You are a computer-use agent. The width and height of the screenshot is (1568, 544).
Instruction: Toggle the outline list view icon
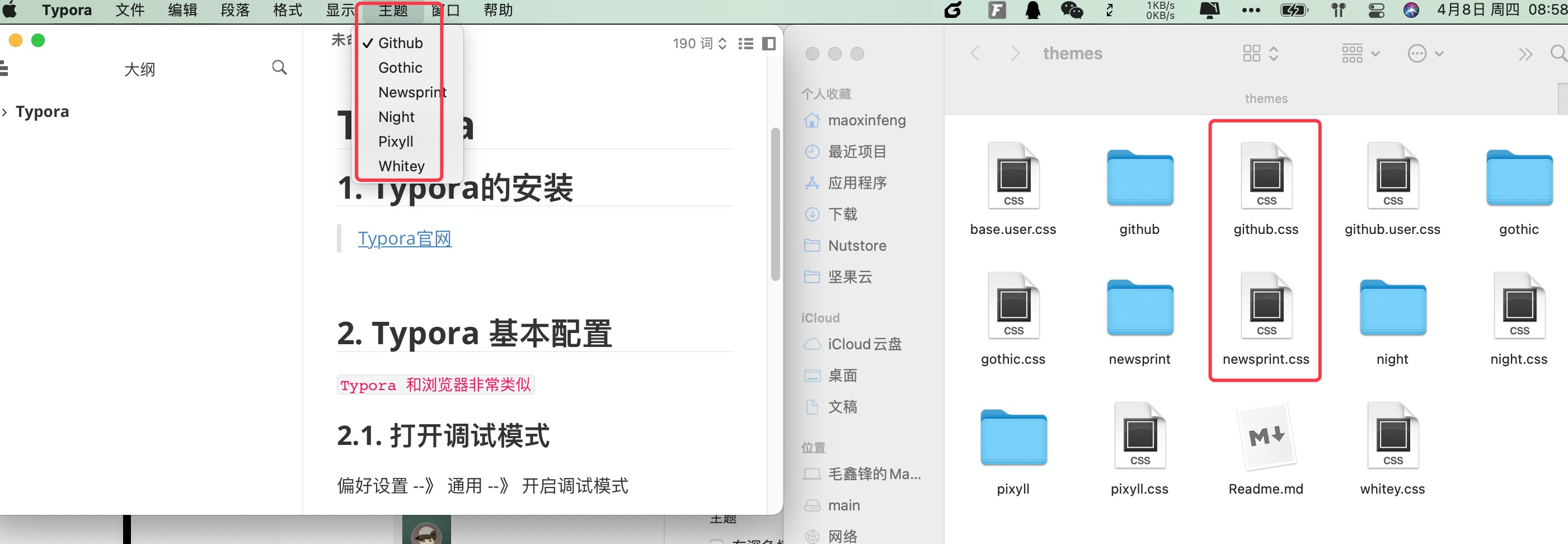point(745,44)
